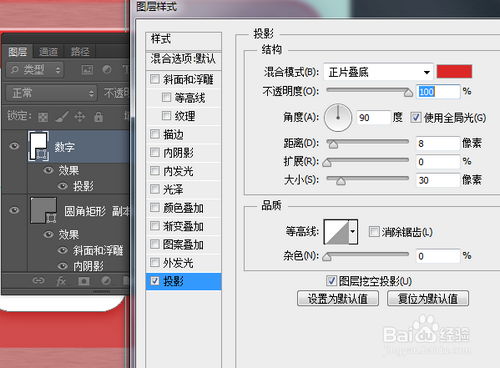
Task: Check the 消除锯齿 checkbox
Action: coord(374,231)
